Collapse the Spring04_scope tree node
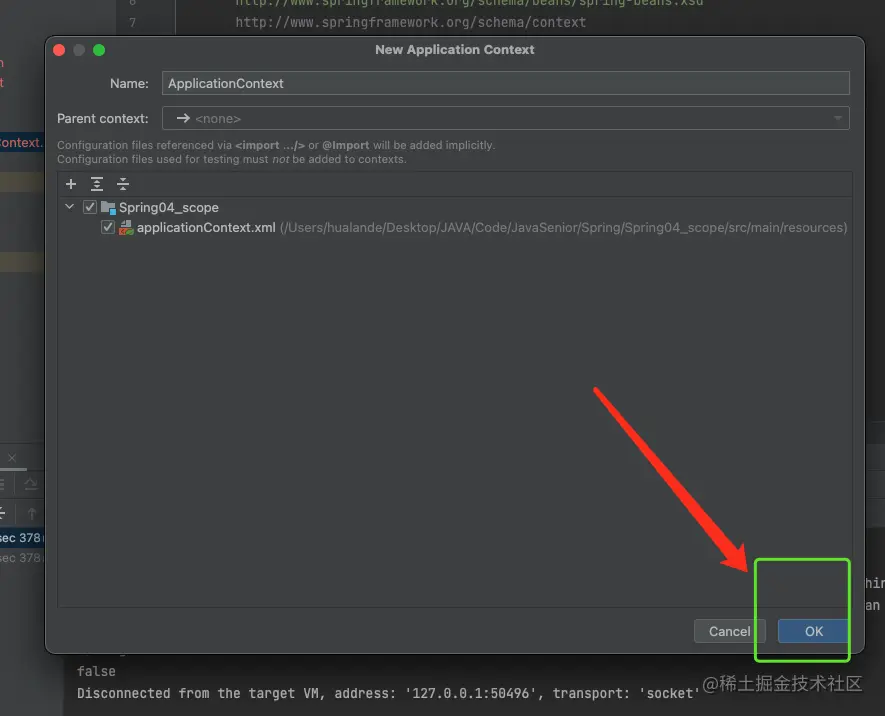885x716 pixels. (x=69, y=207)
